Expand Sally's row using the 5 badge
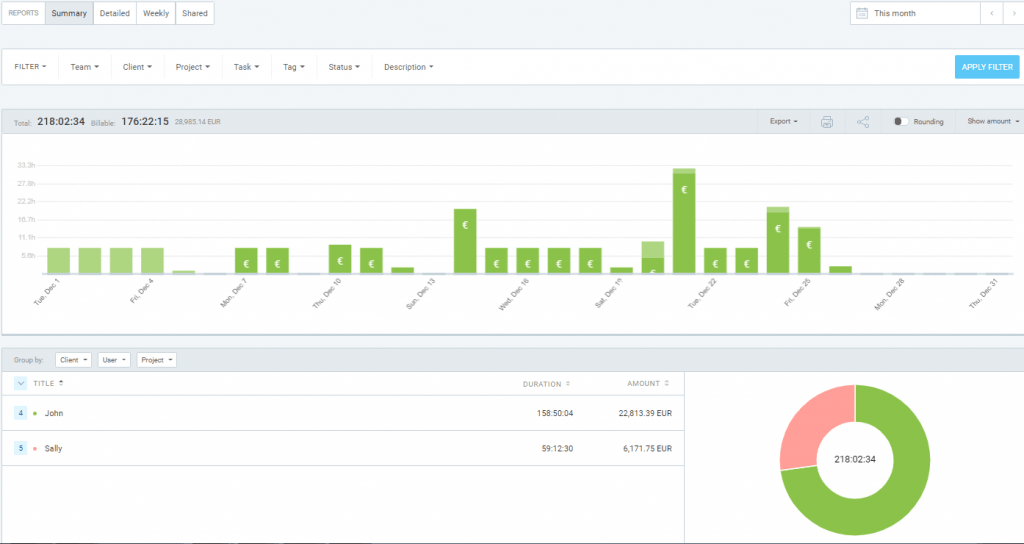The width and height of the screenshot is (1024, 544). (21, 449)
